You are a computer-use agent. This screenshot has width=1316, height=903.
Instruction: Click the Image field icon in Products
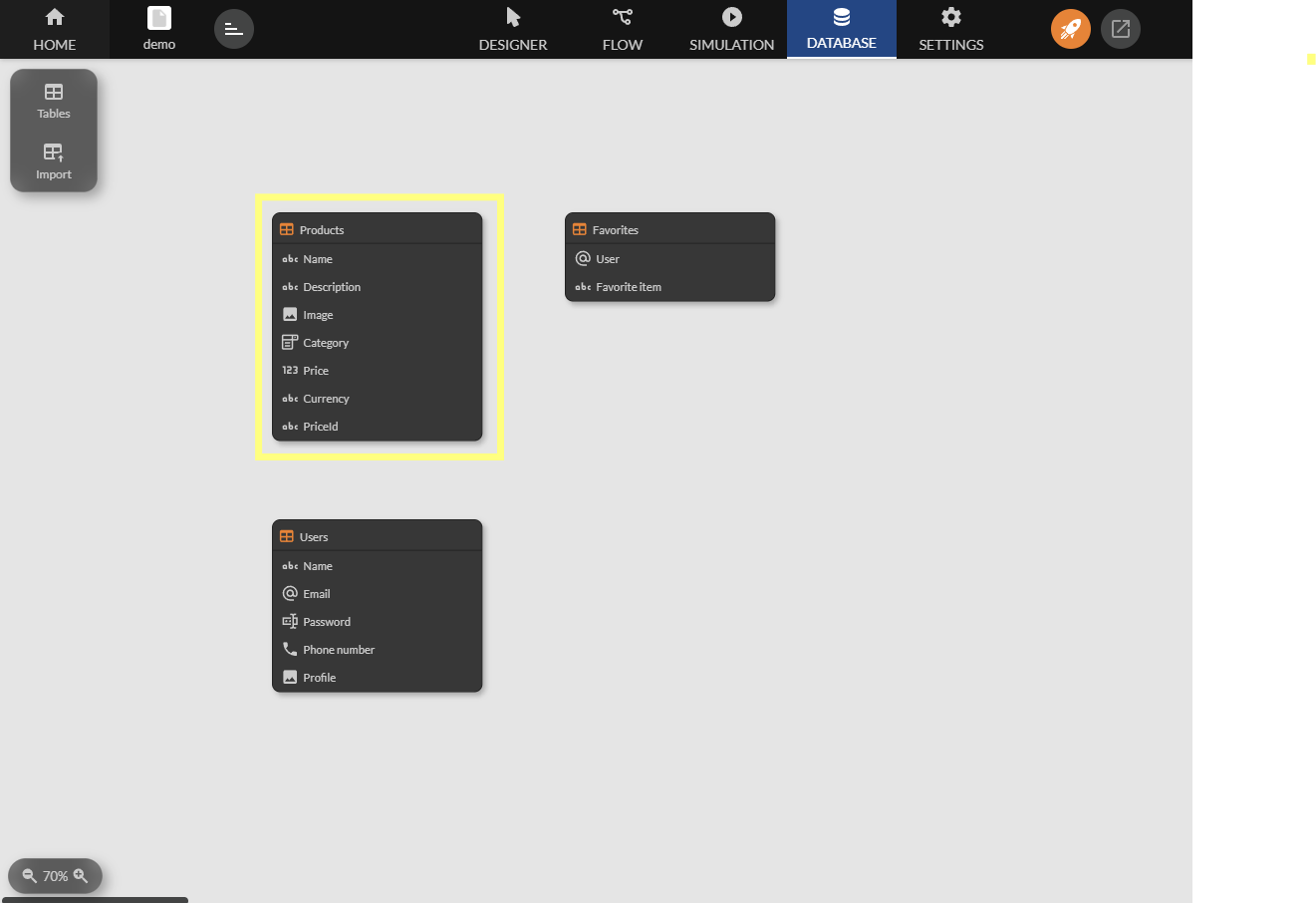tap(290, 315)
